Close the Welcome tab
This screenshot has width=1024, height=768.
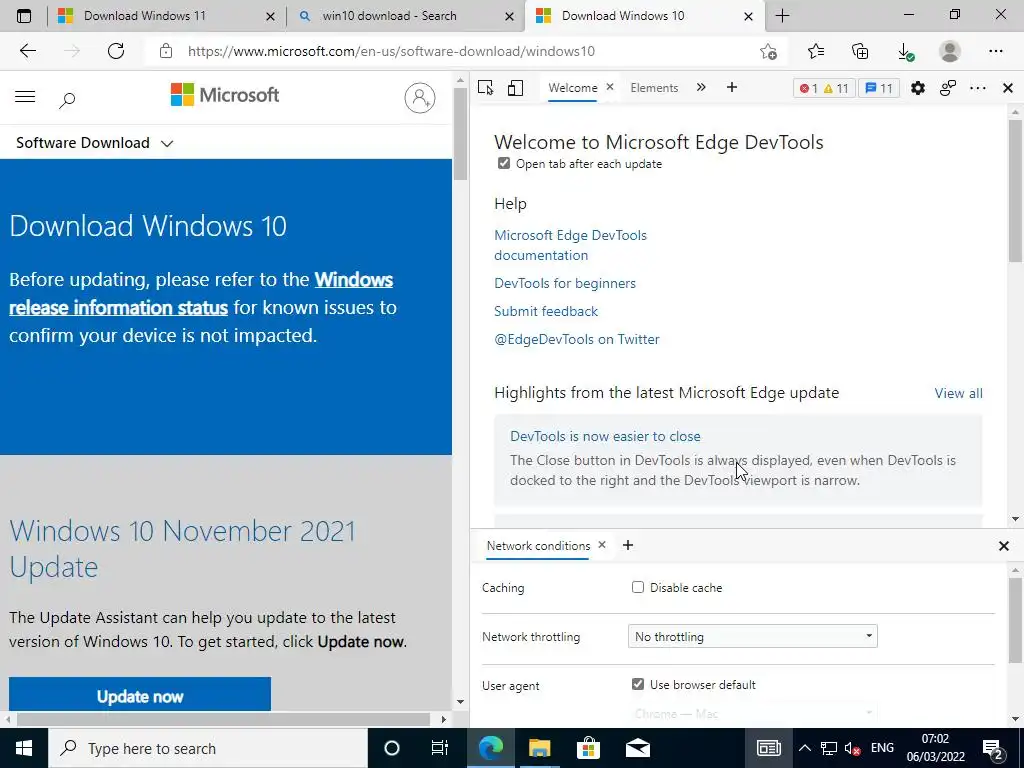click(610, 87)
